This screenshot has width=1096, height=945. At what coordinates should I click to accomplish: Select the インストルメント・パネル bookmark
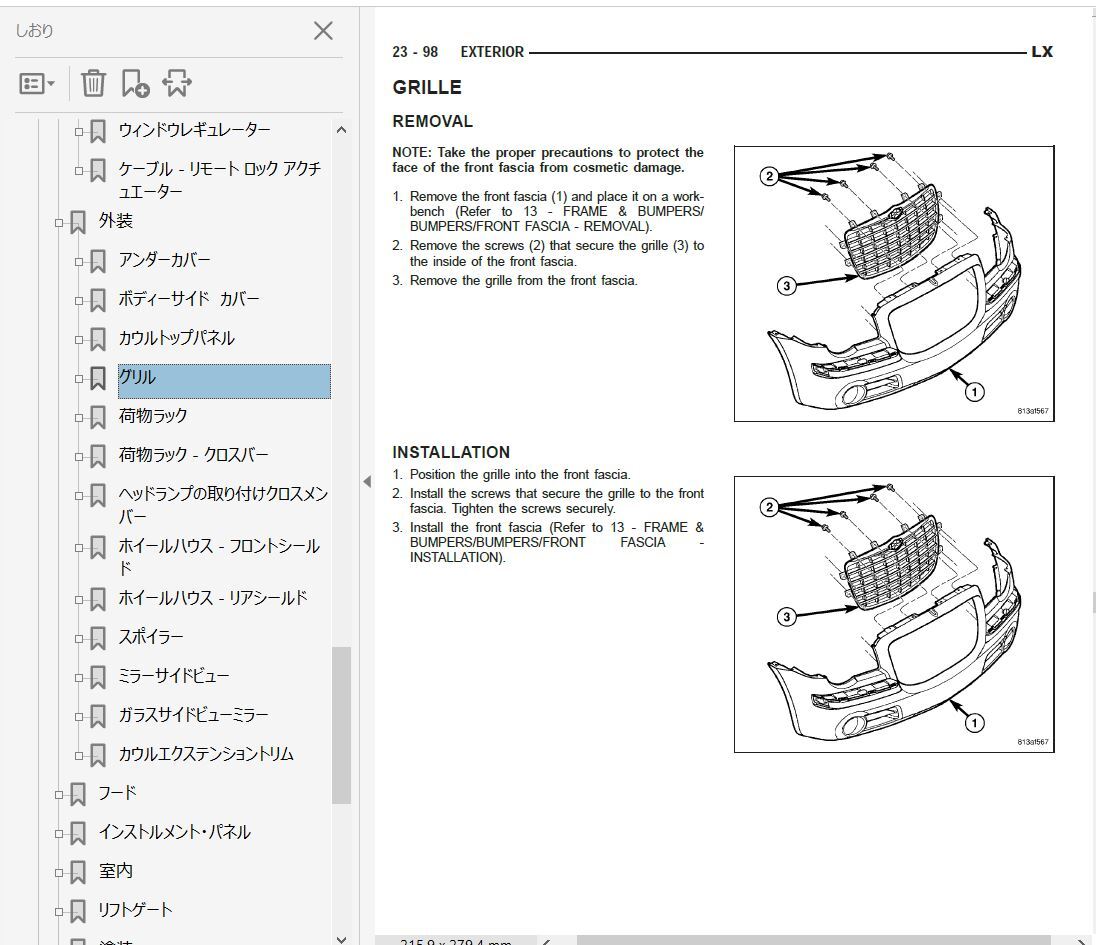tap(175, 832)
